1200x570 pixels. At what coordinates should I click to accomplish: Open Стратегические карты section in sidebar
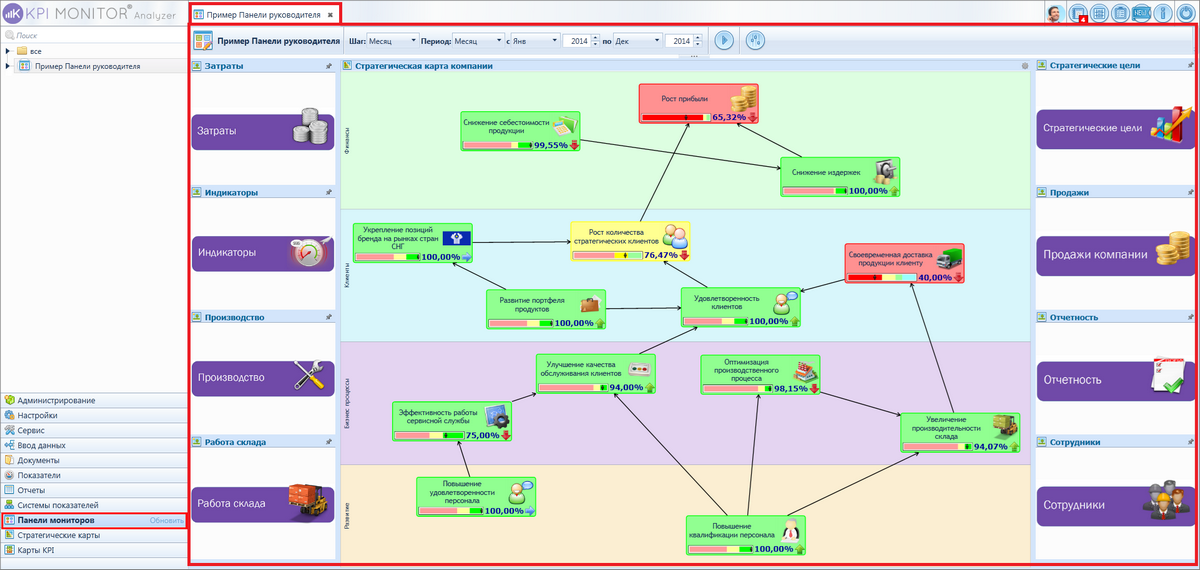94,535
